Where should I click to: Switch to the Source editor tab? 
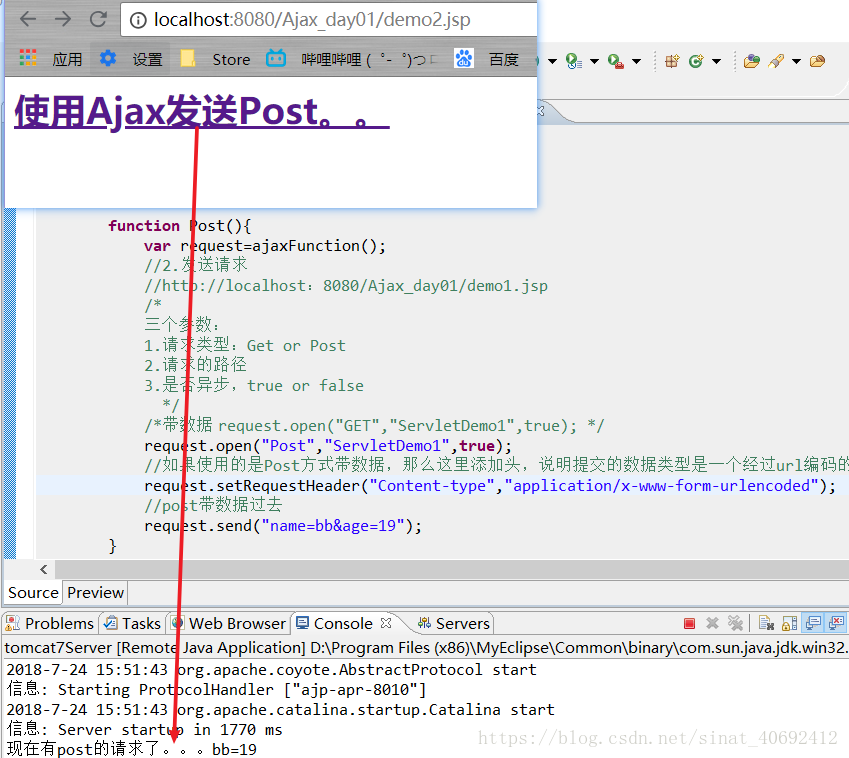tap(33, 592)
